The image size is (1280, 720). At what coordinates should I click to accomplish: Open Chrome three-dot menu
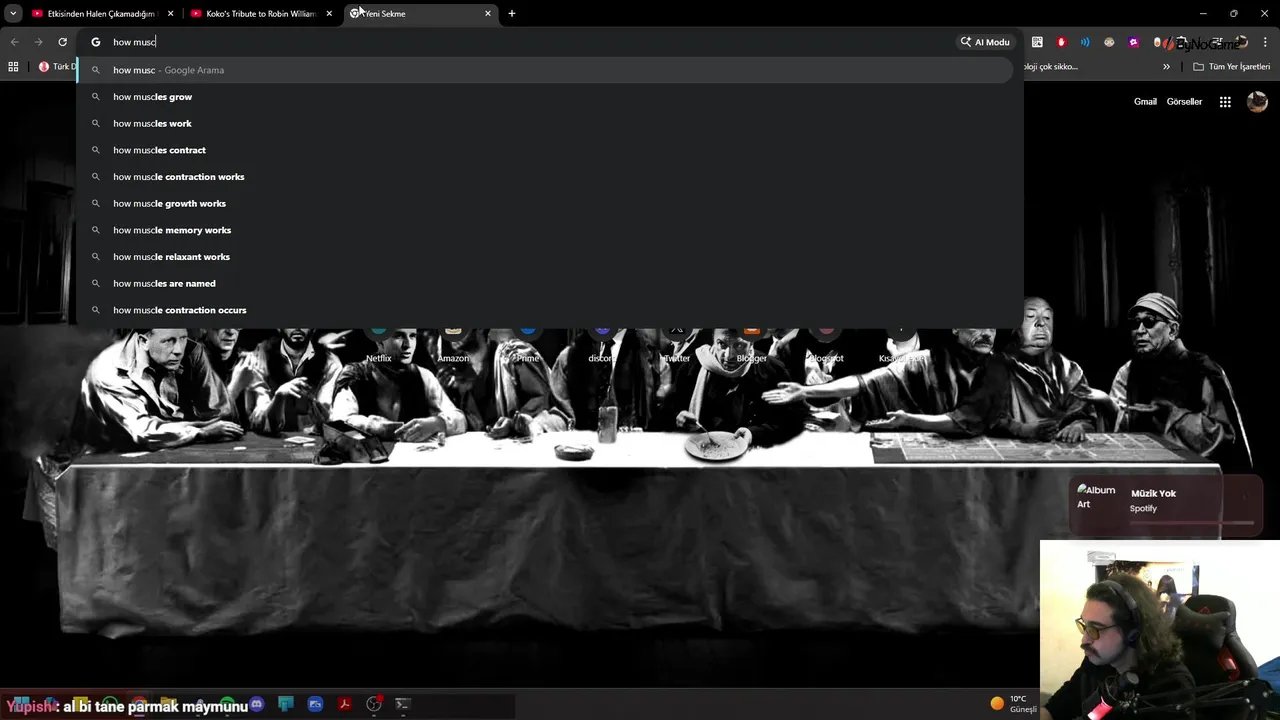coord(1266,42)
